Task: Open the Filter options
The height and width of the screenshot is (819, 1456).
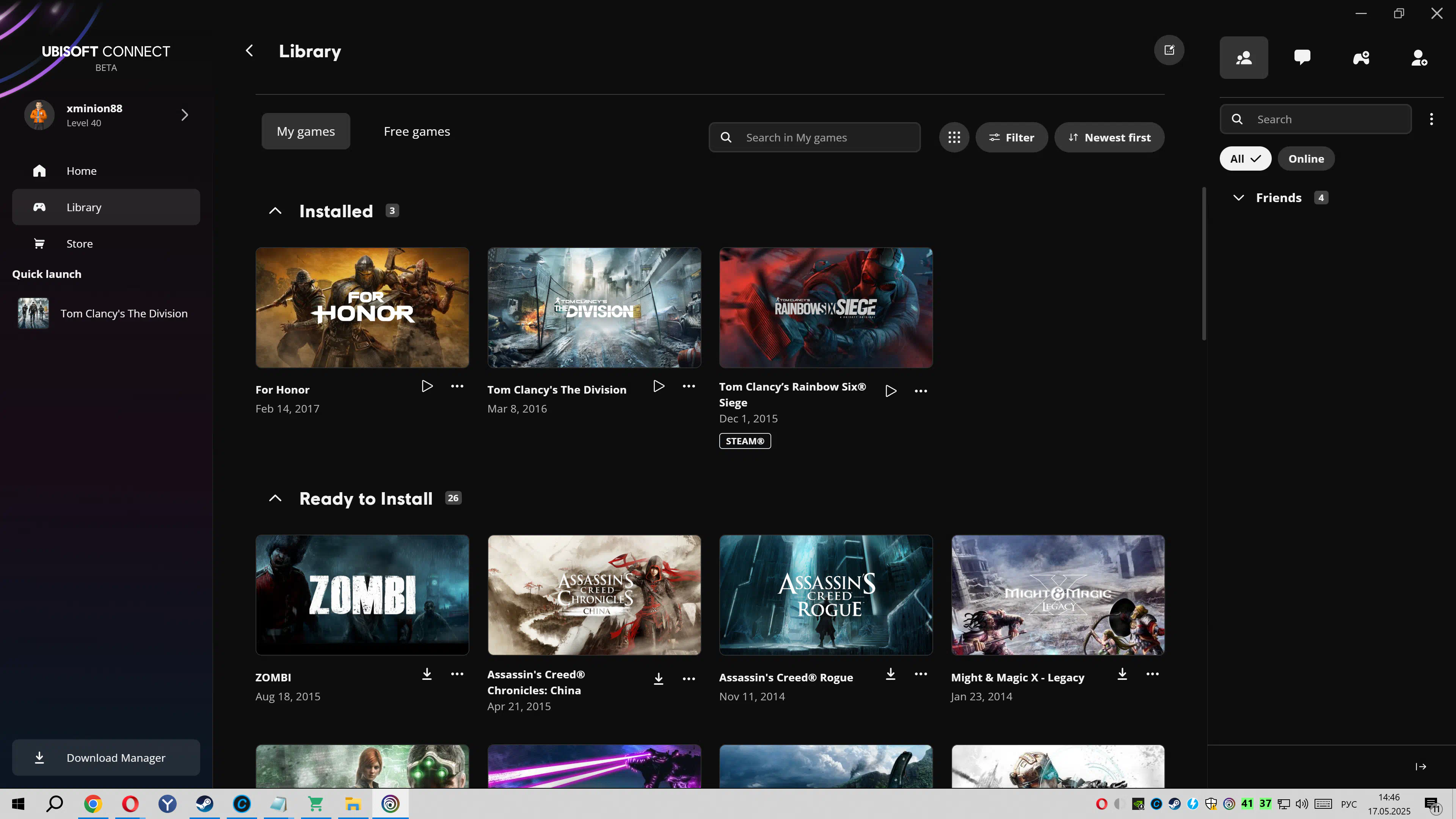Action: 1011,137
